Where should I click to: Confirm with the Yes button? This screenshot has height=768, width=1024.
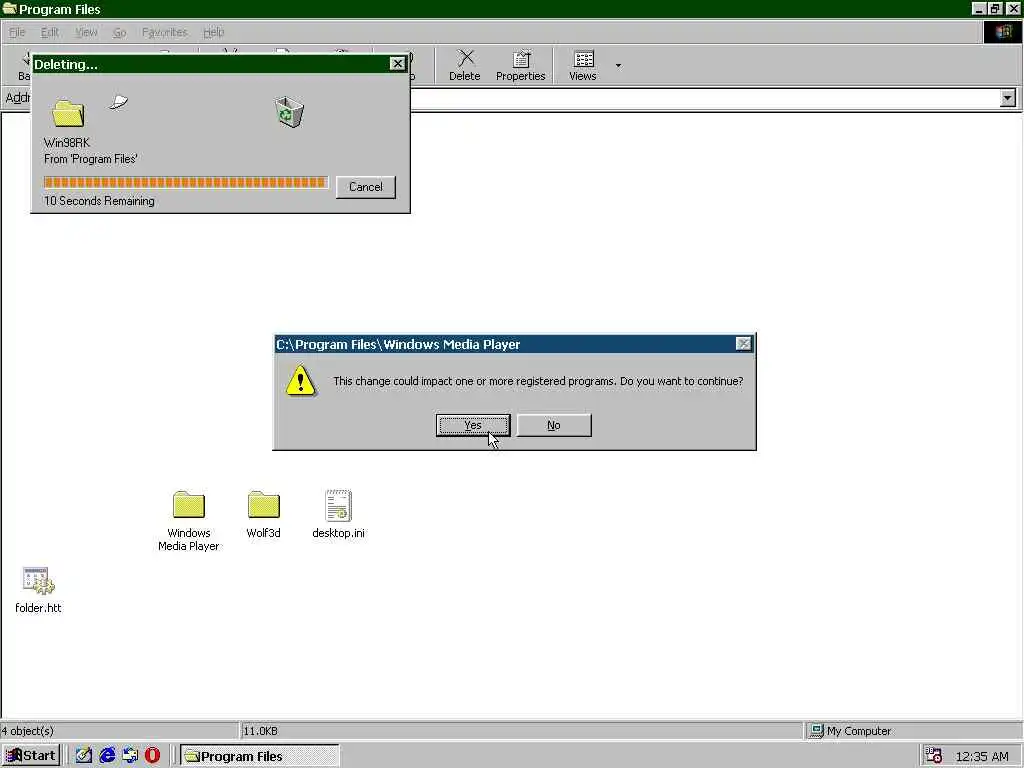[473, 425]
